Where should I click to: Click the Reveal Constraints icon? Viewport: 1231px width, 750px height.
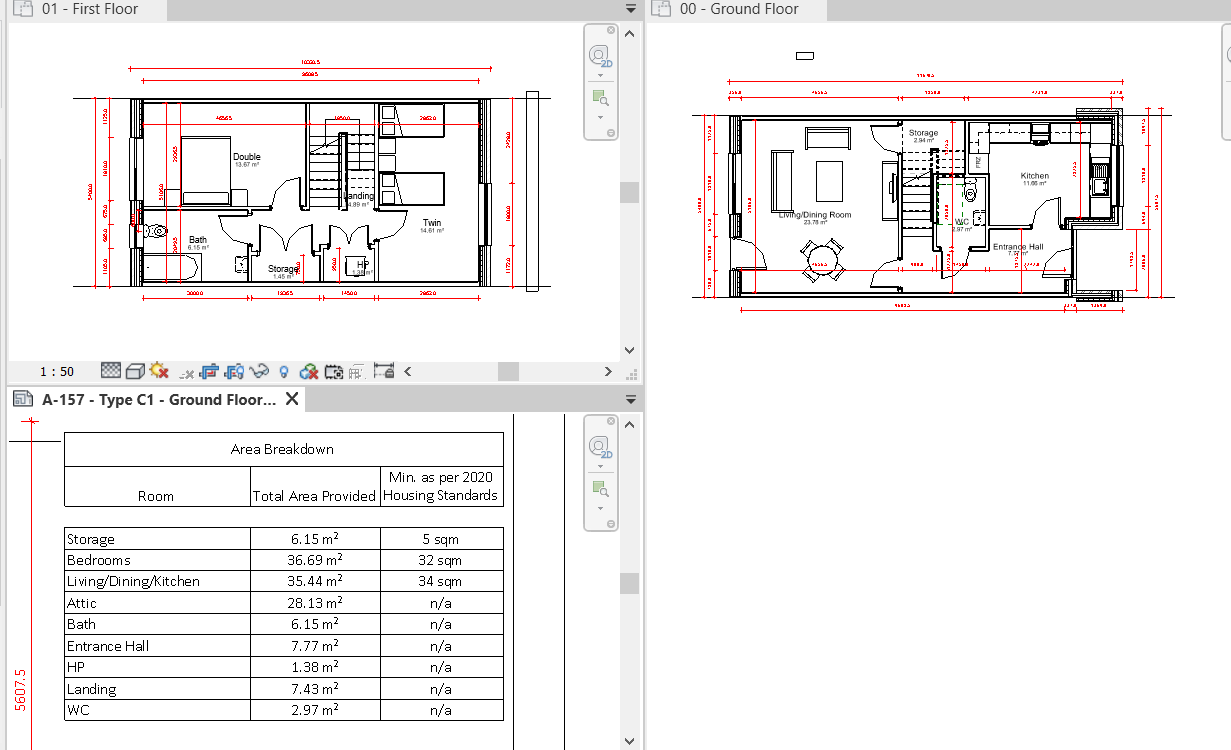pyautogui.click(x=384, y=371)
